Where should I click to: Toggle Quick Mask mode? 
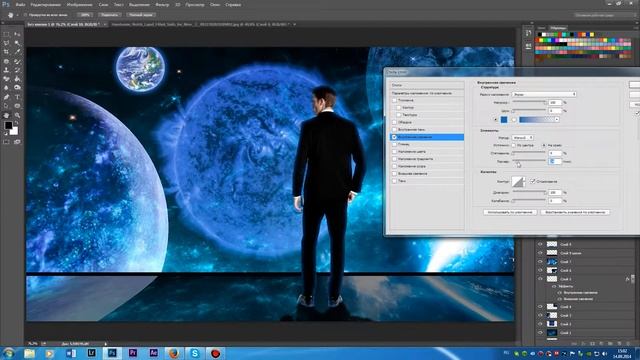[6, 142]
